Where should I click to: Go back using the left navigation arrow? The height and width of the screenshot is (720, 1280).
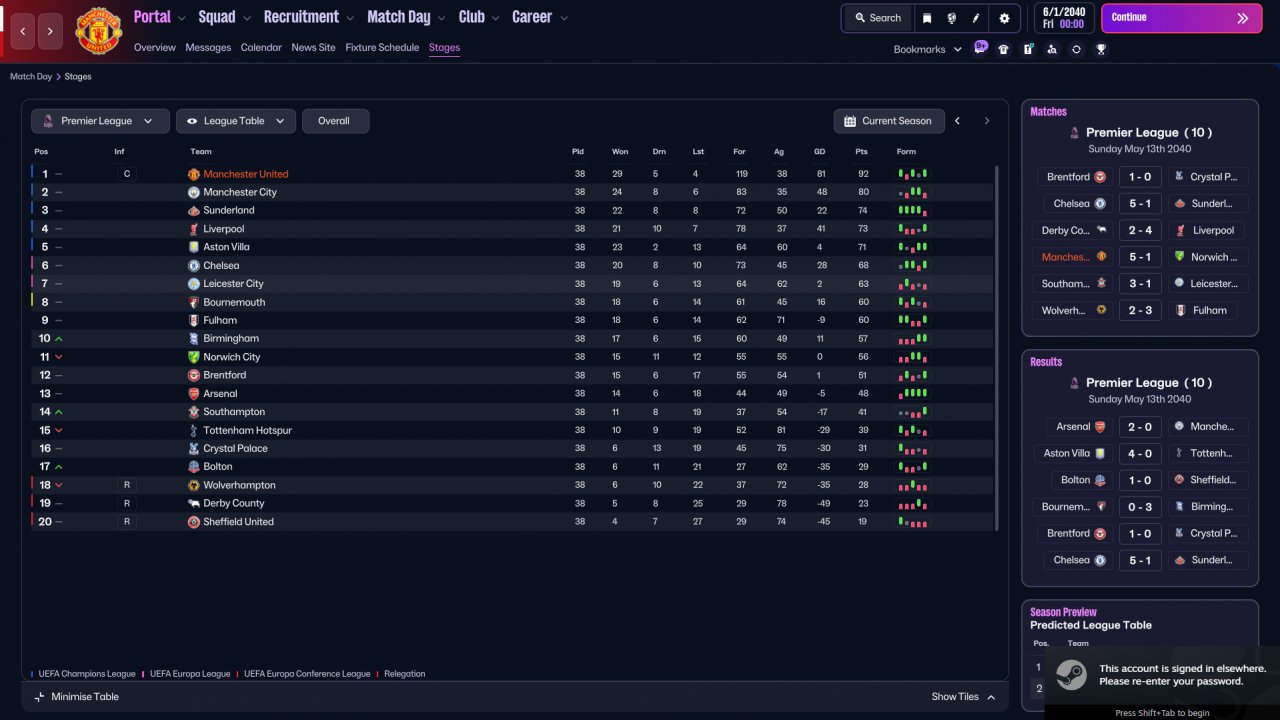(23, 32)
